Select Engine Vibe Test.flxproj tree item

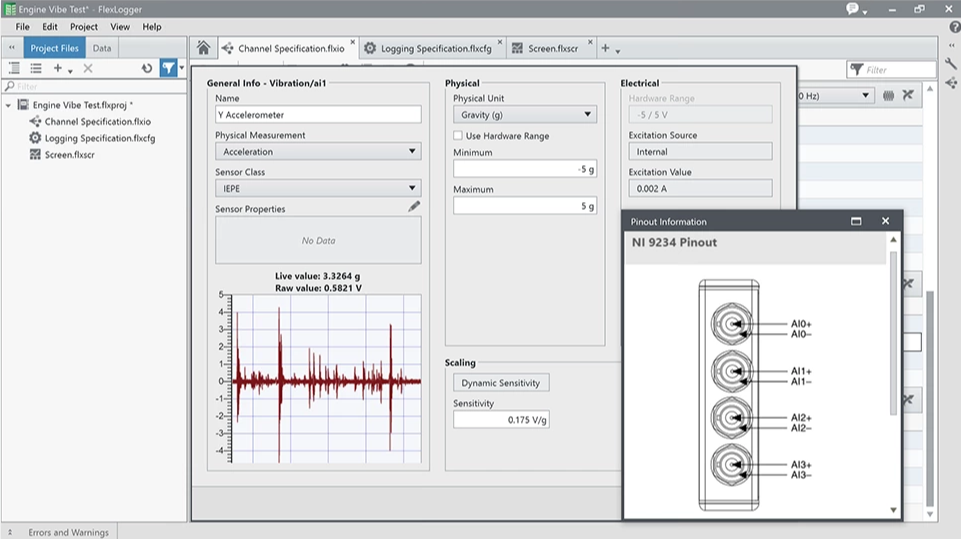[79, 105]
